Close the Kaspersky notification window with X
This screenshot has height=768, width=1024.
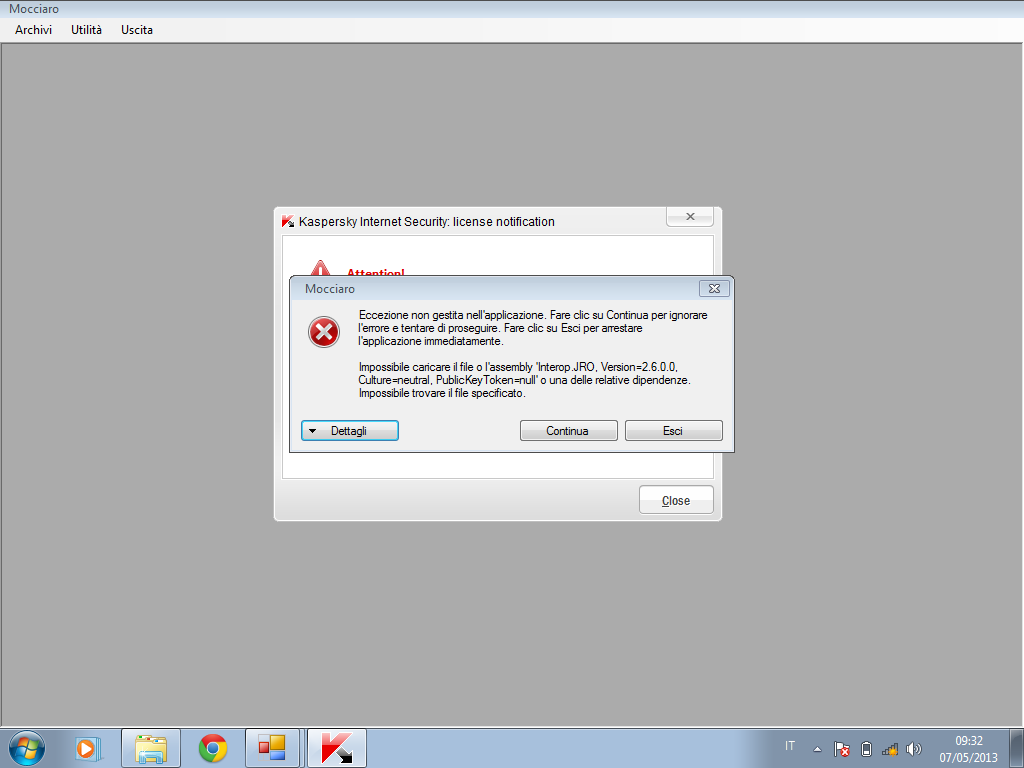tap(690, 217)
